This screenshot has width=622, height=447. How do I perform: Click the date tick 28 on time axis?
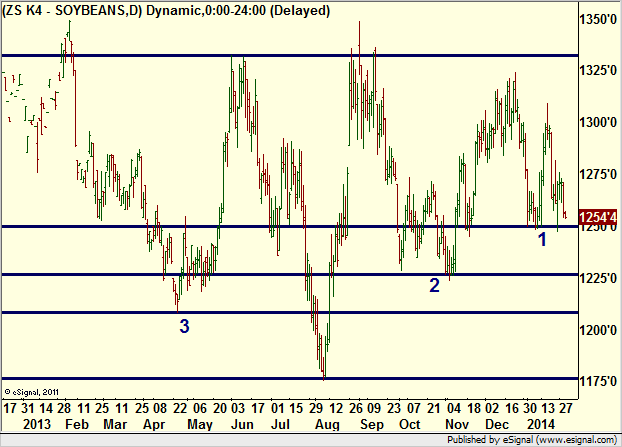(x=64, y=408)
